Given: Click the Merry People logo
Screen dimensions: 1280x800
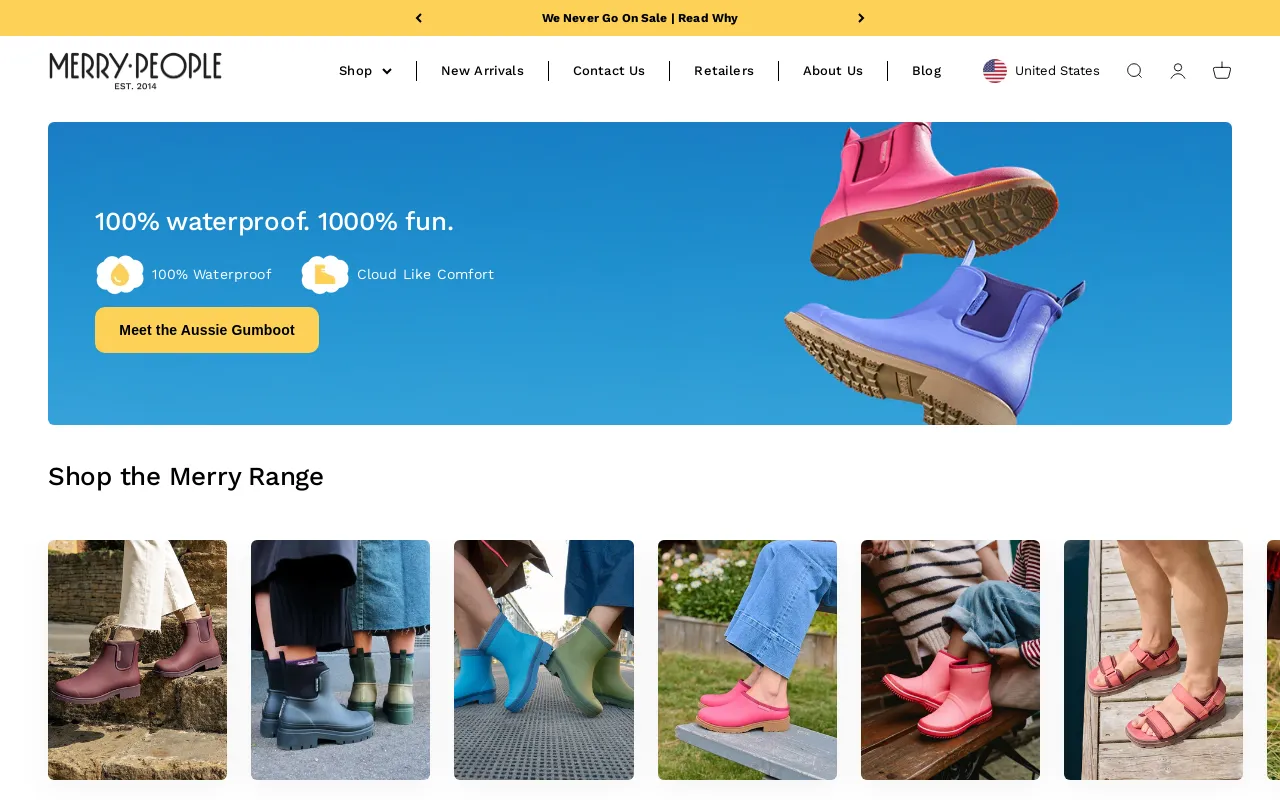Looking at the screenshot, I should (x=135, y=71).
